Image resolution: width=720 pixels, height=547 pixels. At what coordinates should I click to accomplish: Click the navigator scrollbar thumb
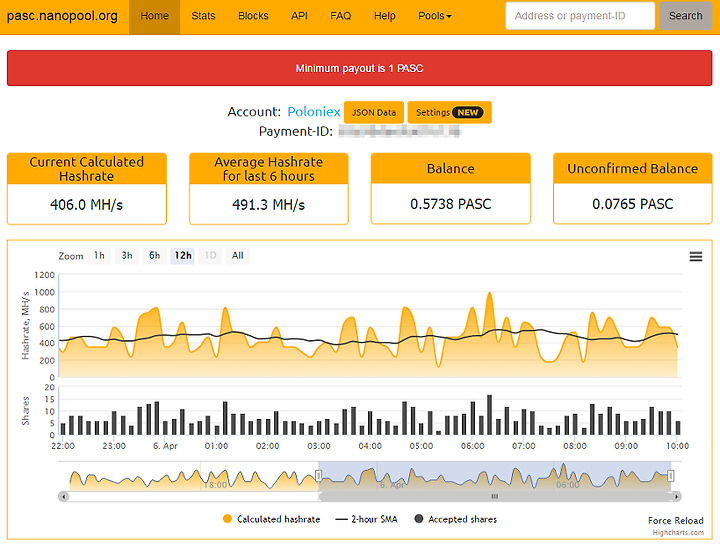coord(495,496)
